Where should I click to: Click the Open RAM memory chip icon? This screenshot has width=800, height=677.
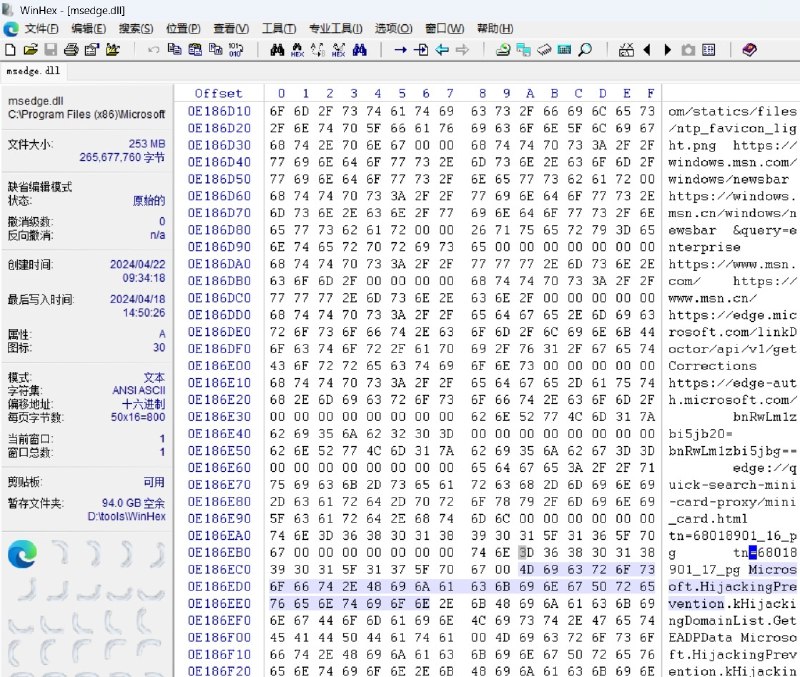point(544,49)
